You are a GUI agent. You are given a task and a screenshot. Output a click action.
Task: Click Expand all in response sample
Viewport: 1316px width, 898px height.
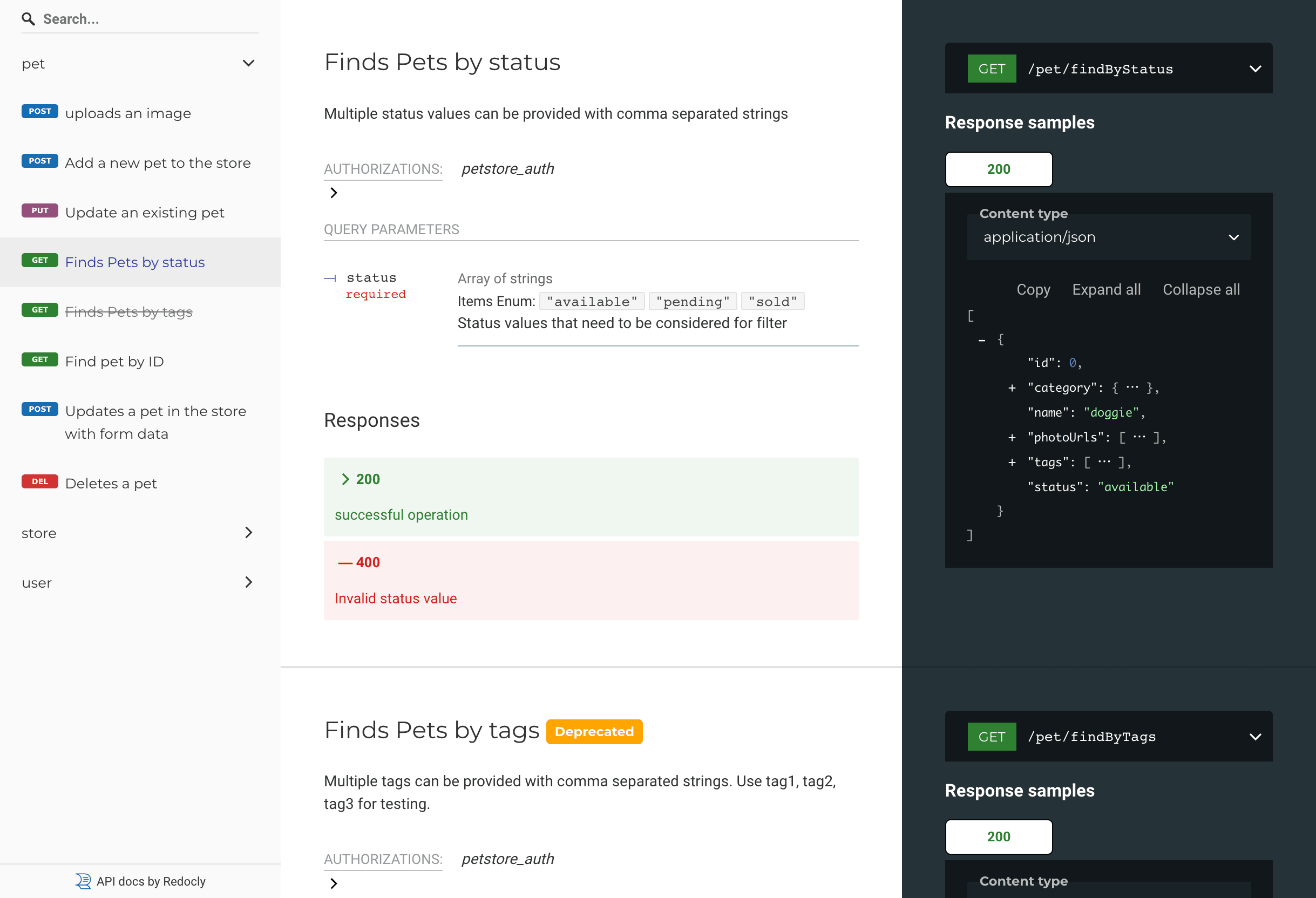(1106, 289)
